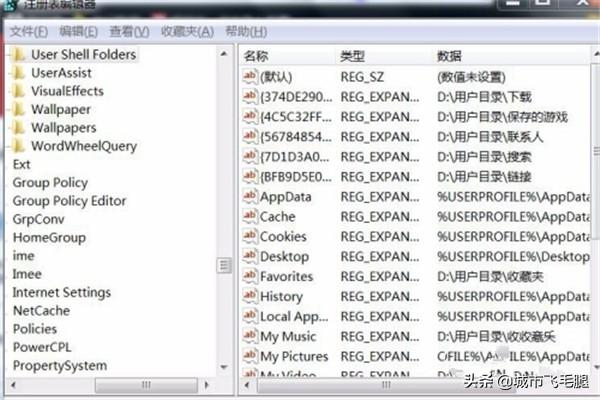This screenshot has width=600, height=400.
Task: Click the Wallpapers folder icon
Action: pyautogui.click(x=18, y=127)
